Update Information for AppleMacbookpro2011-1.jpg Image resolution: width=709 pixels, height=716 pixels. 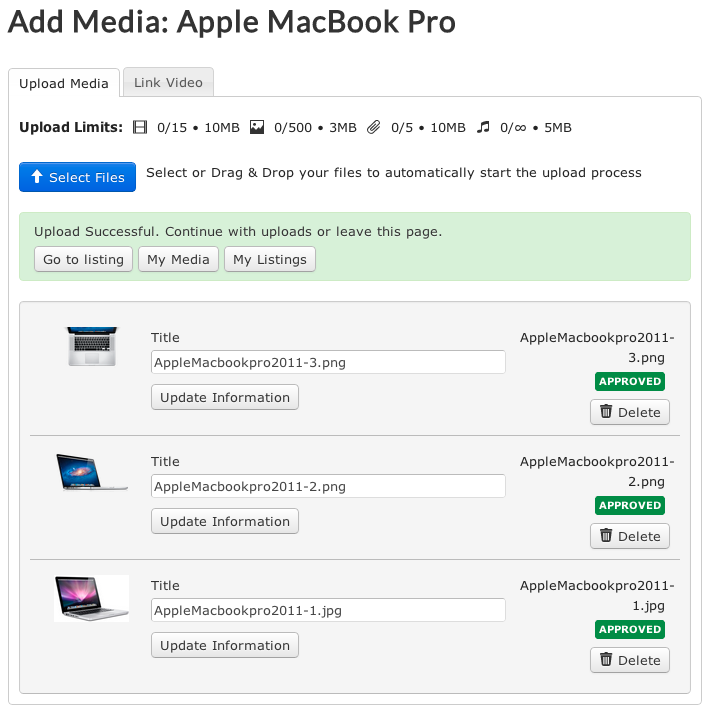pyautogui.click(x=225, y=646)
